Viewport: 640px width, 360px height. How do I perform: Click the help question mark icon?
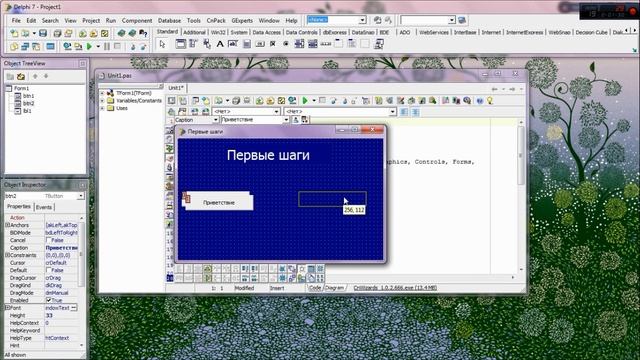pyautogui.click(x=143, y=33)
